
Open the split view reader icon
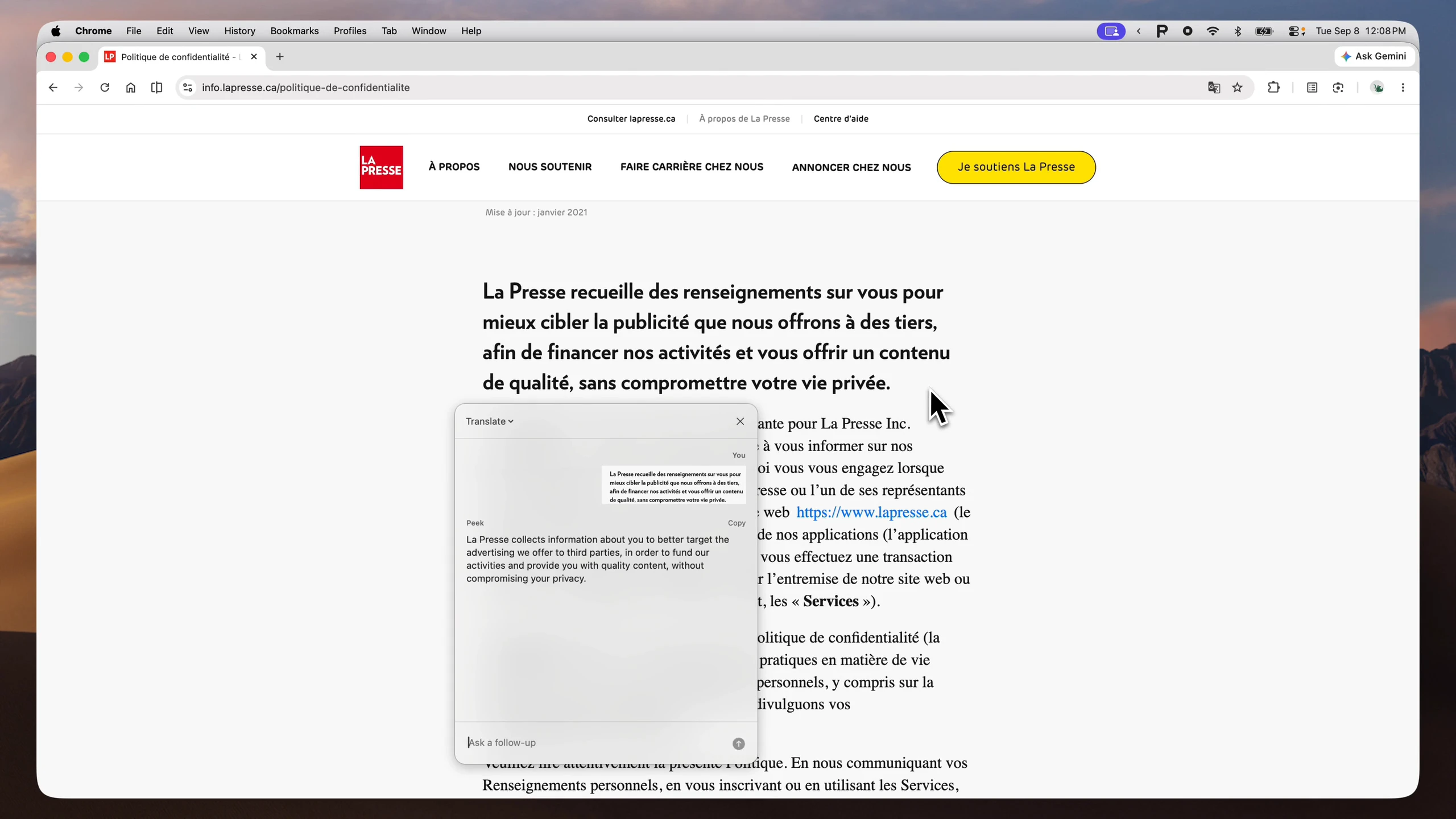[x=156, y=88]
